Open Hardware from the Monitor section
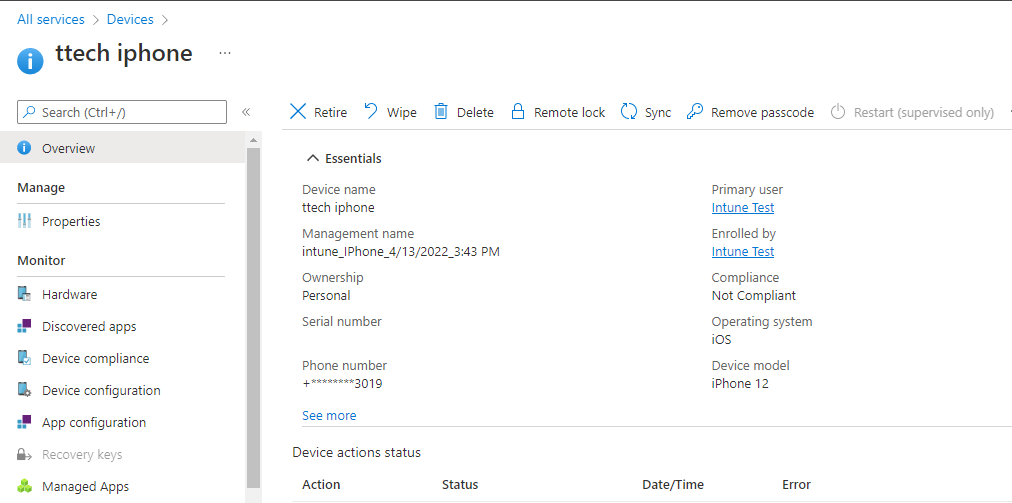 69,295
